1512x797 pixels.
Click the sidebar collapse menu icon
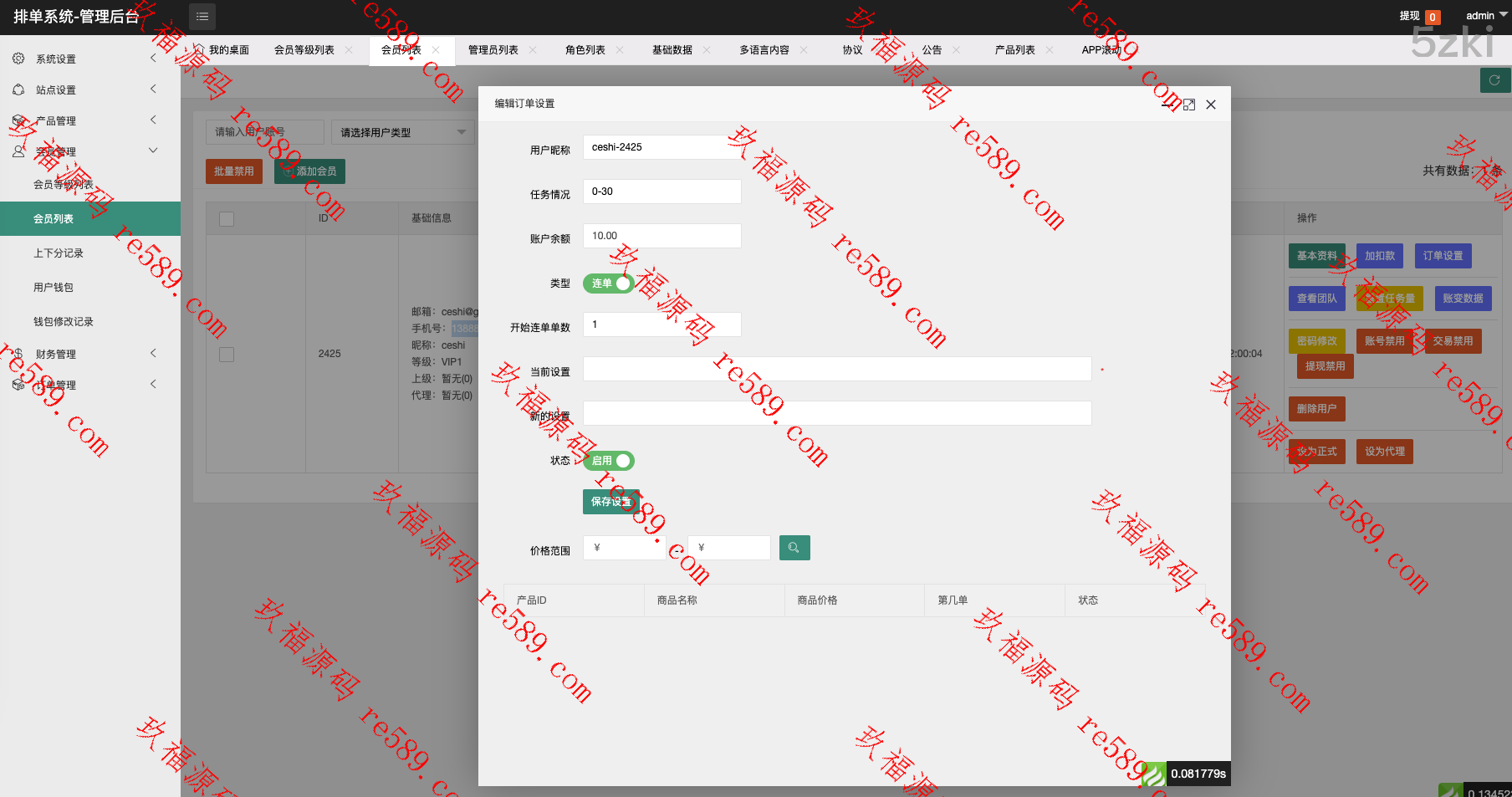pyautogui.click(x=202, y=17)
